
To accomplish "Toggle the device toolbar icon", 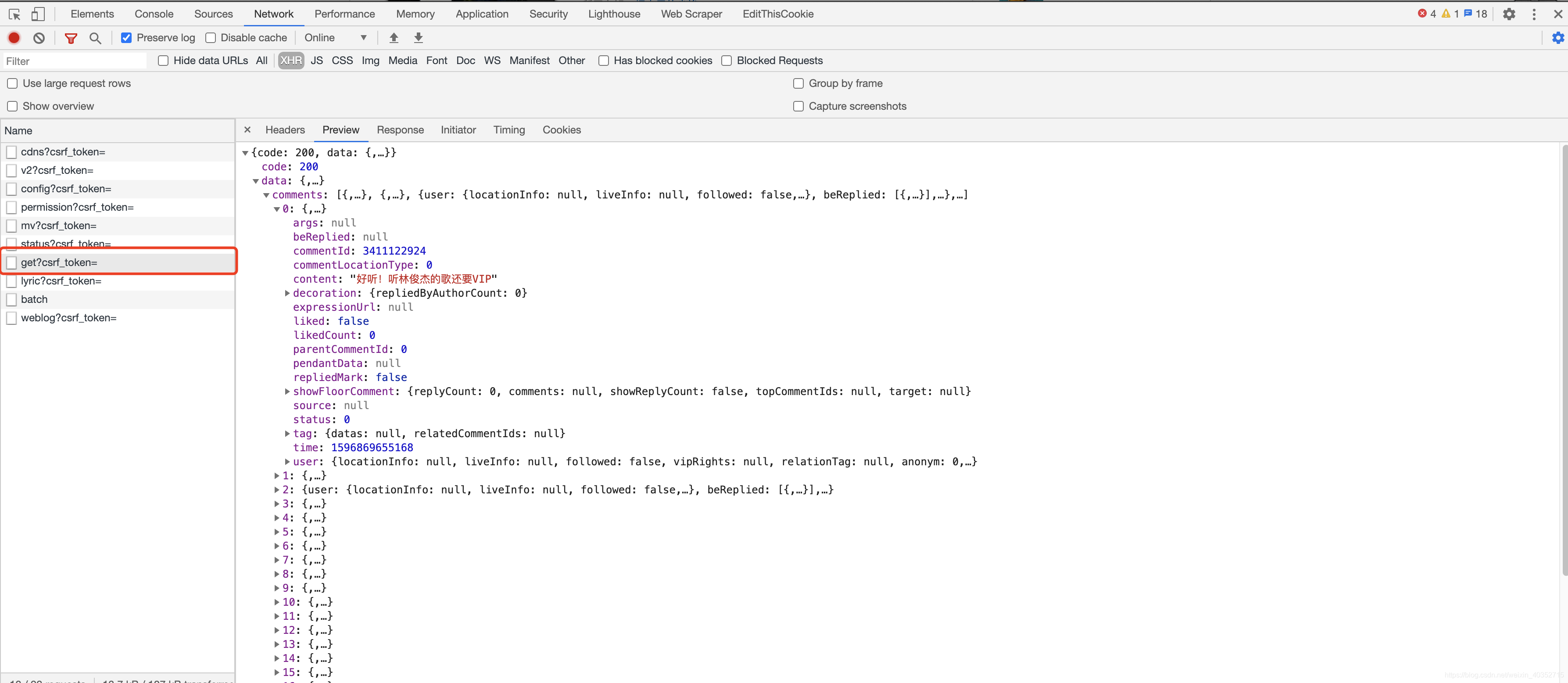I will click(38, 14).
